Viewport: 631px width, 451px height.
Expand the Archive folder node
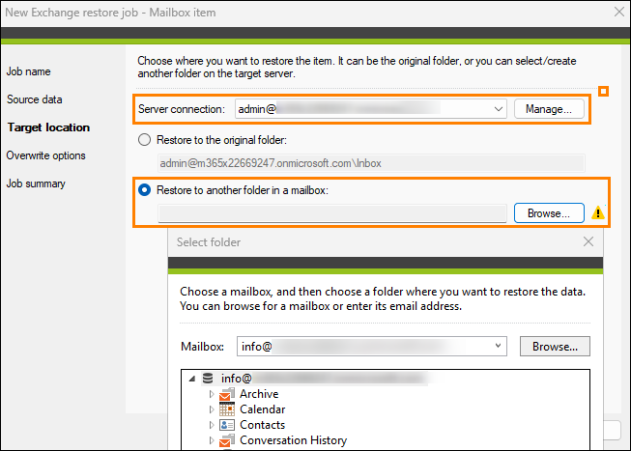coord(211,394)
